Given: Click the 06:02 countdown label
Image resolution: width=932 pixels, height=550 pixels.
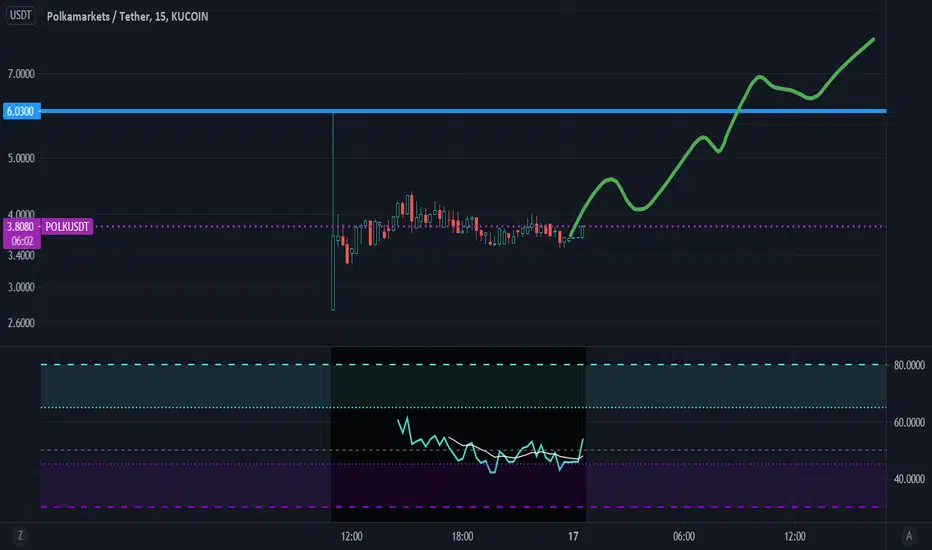Looking at the screenshot, I should click(22, 241).
